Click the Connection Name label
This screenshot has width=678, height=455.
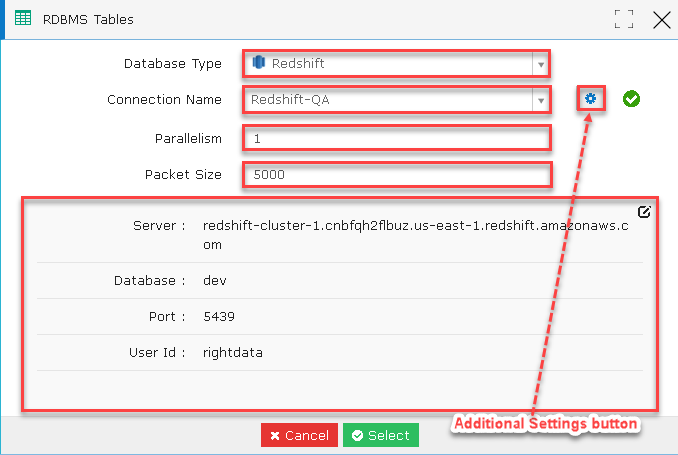164,100
